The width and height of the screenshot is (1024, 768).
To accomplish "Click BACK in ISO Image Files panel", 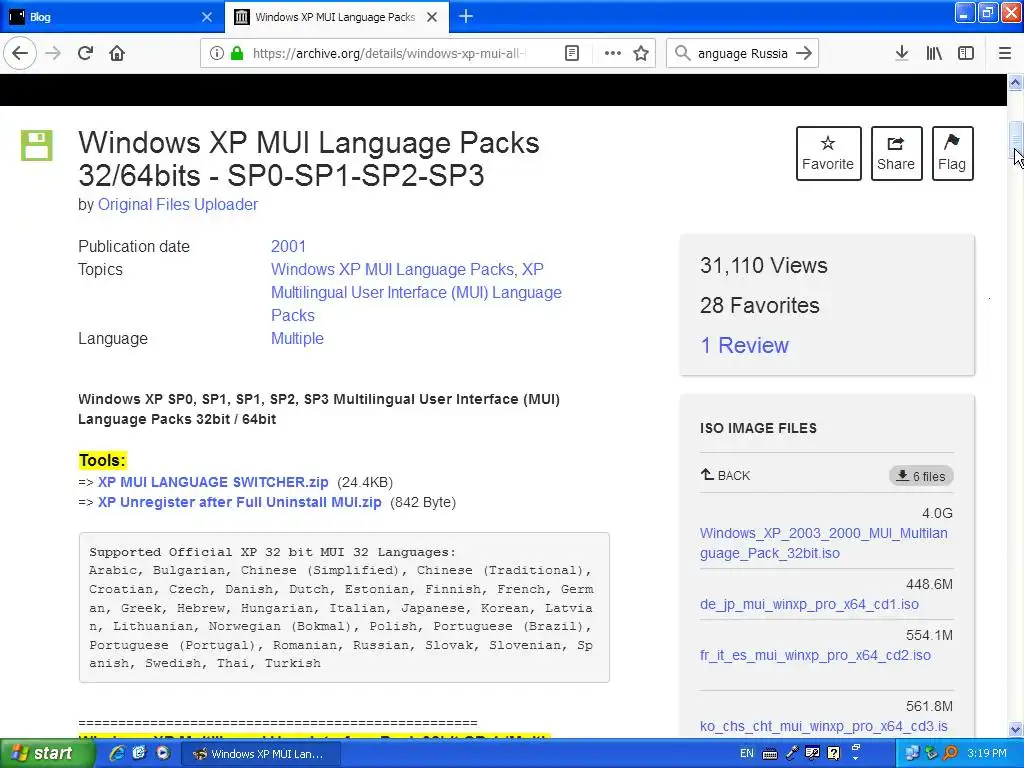I will pyautogui.click(x=725, y=475).
